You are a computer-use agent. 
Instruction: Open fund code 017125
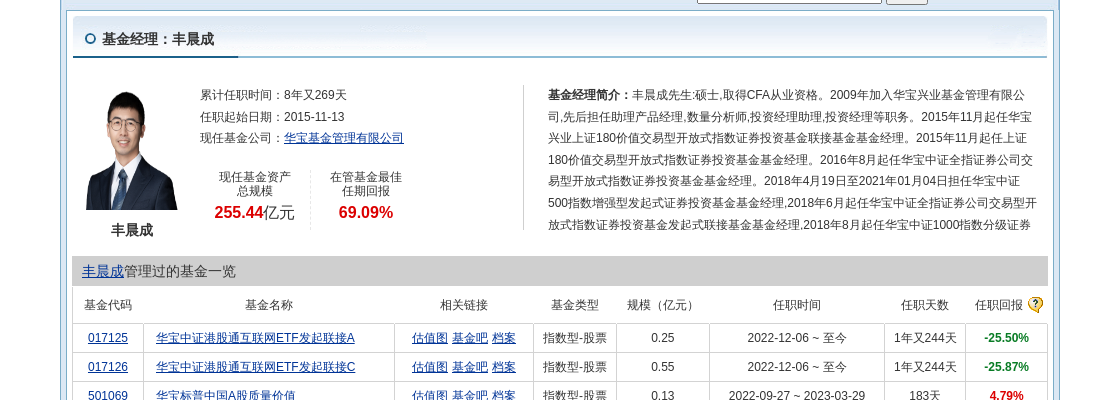[108, 338]
